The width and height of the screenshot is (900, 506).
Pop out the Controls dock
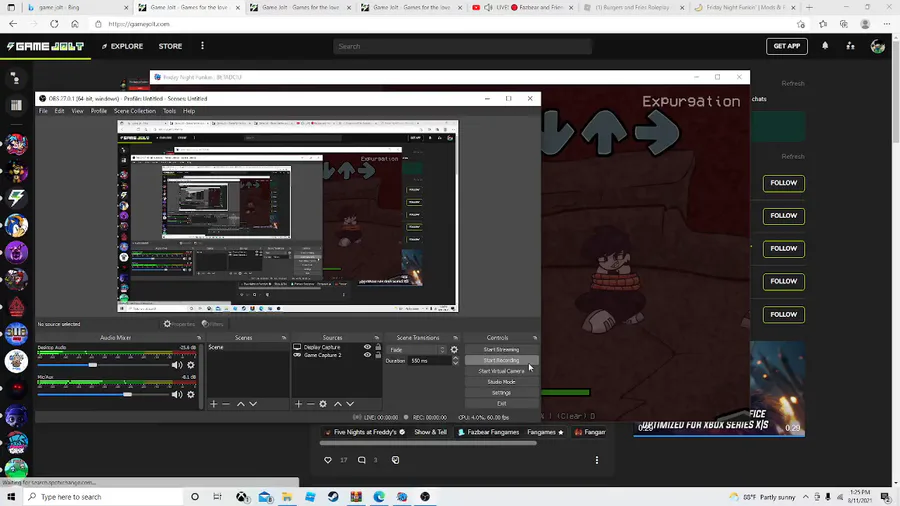click(534, 338)
